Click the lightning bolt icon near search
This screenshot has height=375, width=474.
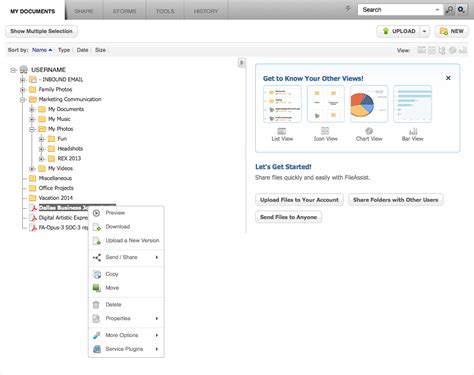tap(348, 10)
